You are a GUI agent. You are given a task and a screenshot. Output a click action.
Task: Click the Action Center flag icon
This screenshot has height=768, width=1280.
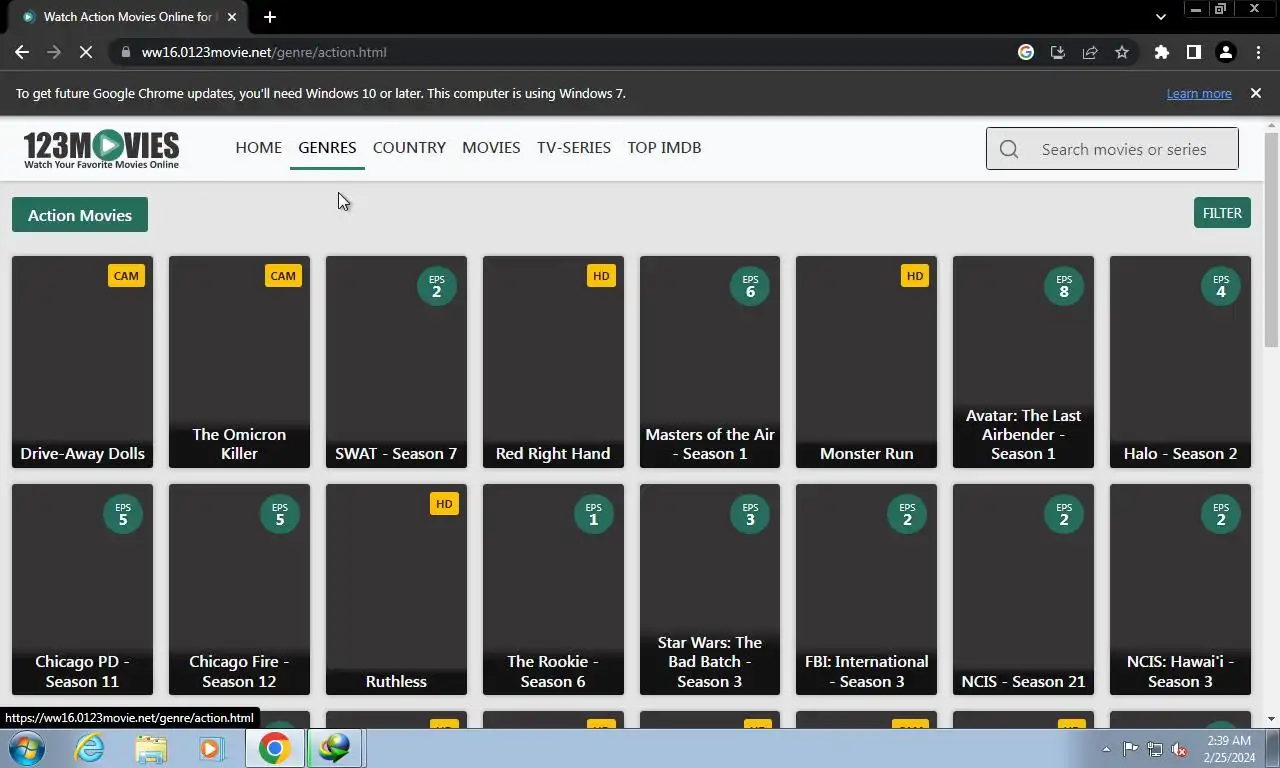click(x=1130, y=749)
